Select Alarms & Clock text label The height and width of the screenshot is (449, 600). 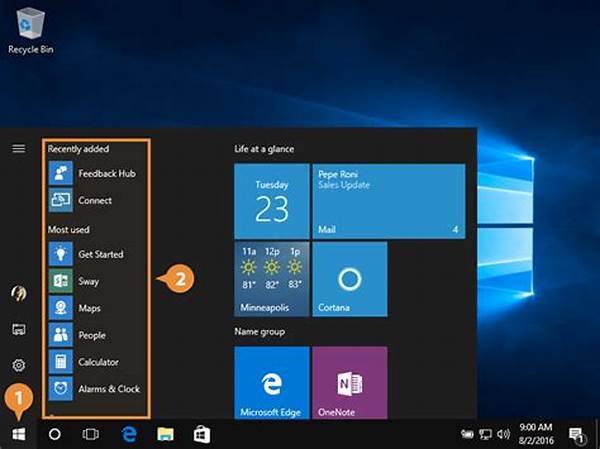[x=109, y=389]
